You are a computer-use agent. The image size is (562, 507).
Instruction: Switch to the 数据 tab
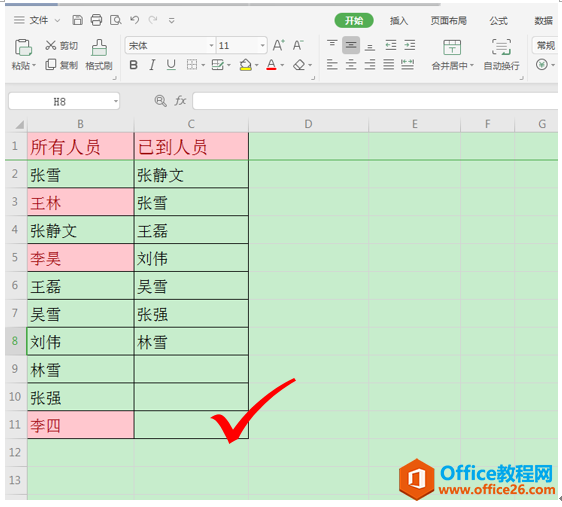pos(543,21)
